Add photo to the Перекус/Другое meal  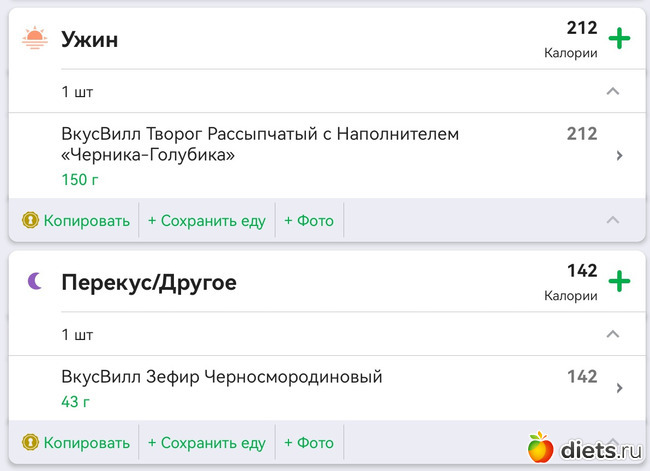[x=309, y=442]
